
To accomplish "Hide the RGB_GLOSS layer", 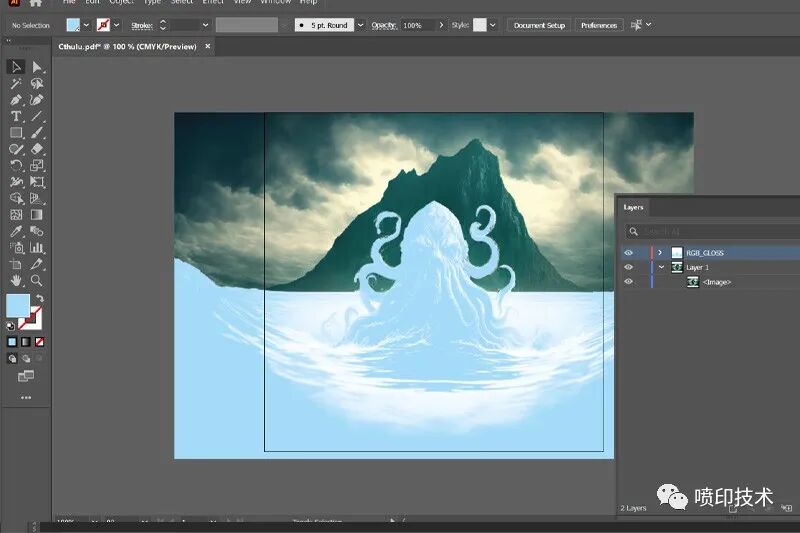I will [x=629, y=252].
